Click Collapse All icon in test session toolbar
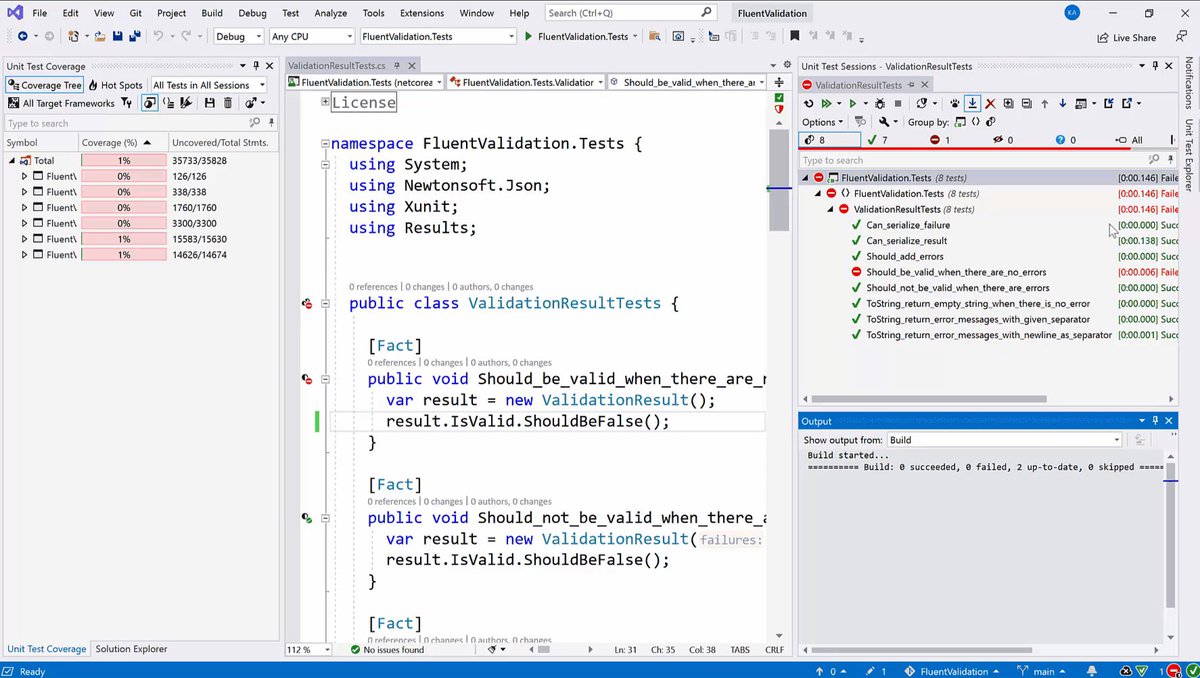 coord(1026,103)
